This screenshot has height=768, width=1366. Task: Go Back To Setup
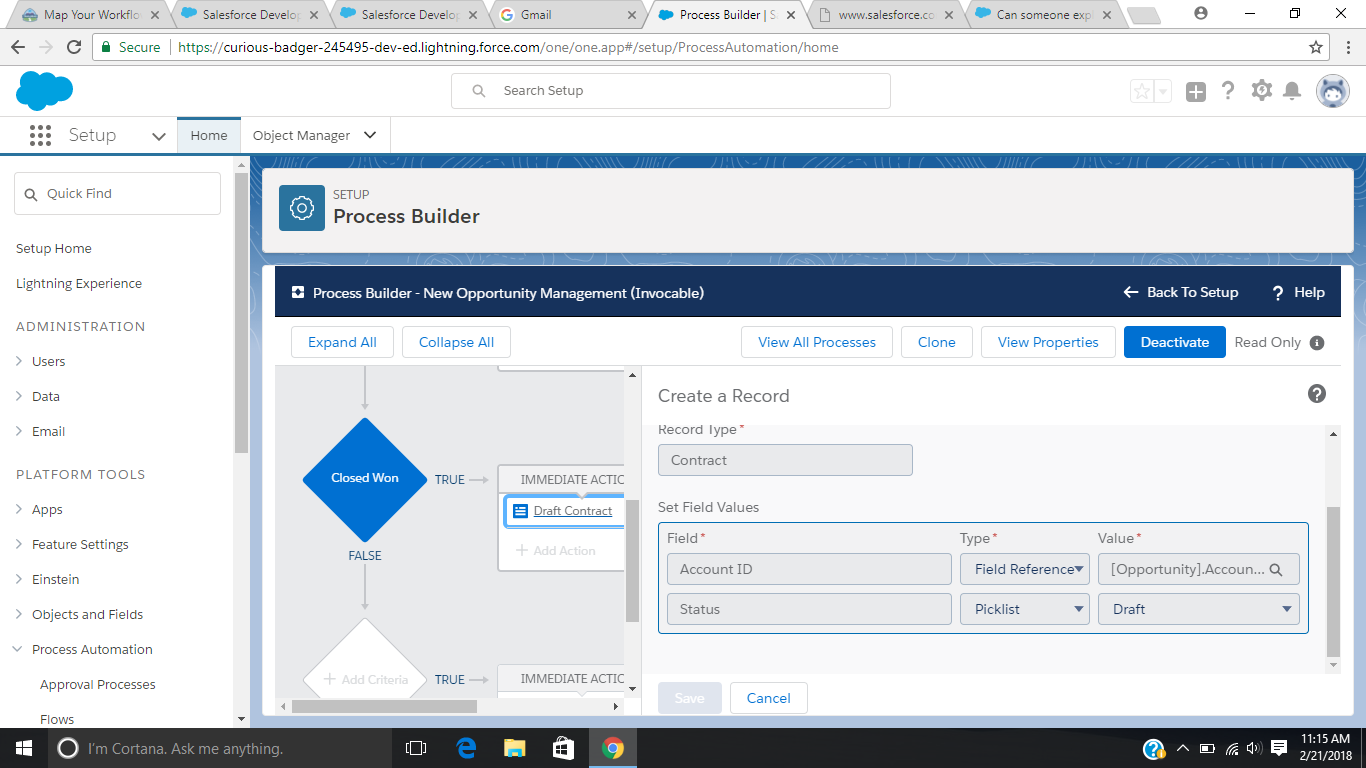[x=1181, y=292]
